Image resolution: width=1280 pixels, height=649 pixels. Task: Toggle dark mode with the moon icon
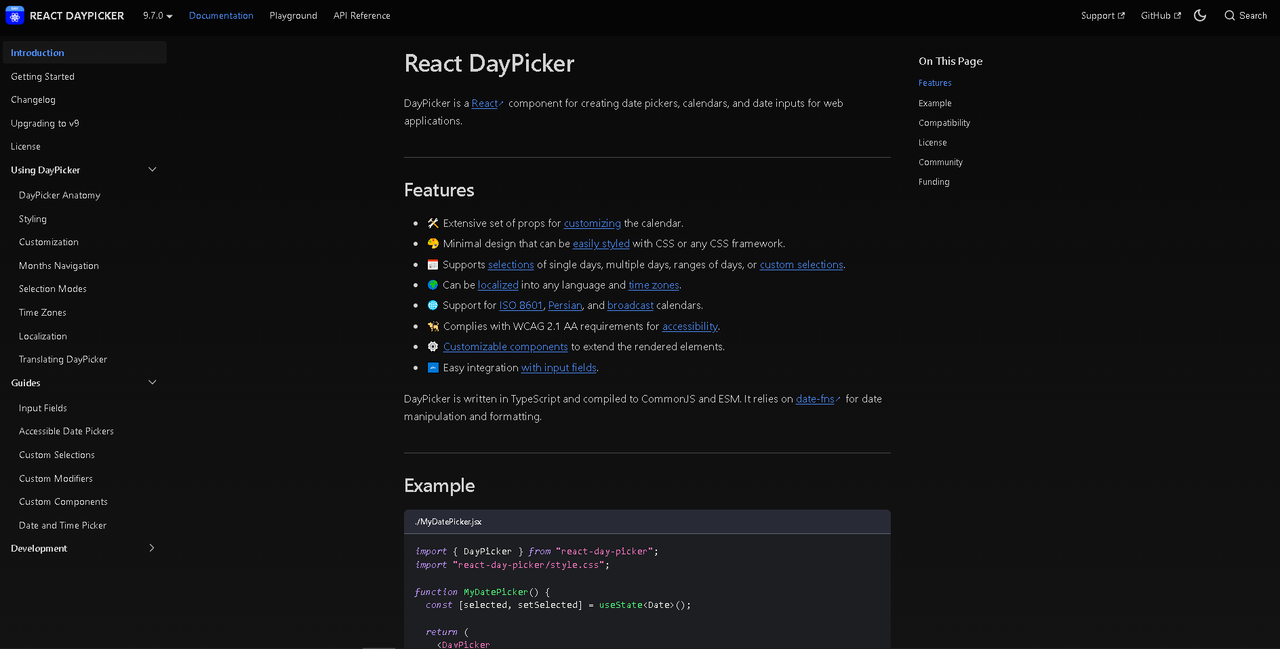pos(1200,15)
